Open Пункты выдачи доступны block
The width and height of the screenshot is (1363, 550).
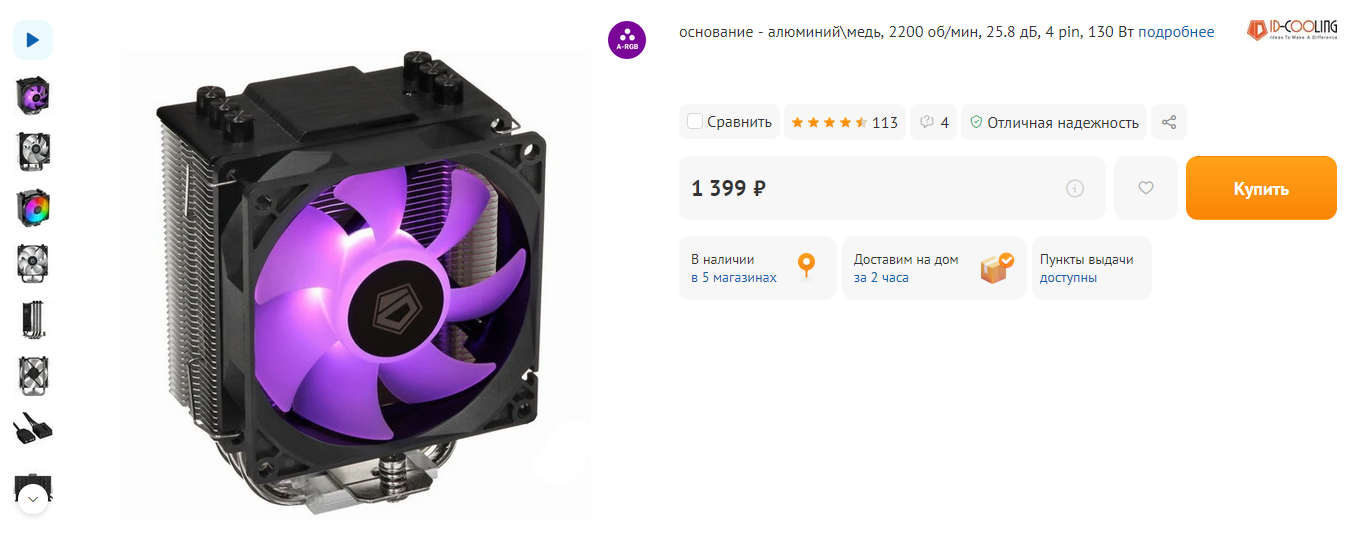(x=1091, y=268)
